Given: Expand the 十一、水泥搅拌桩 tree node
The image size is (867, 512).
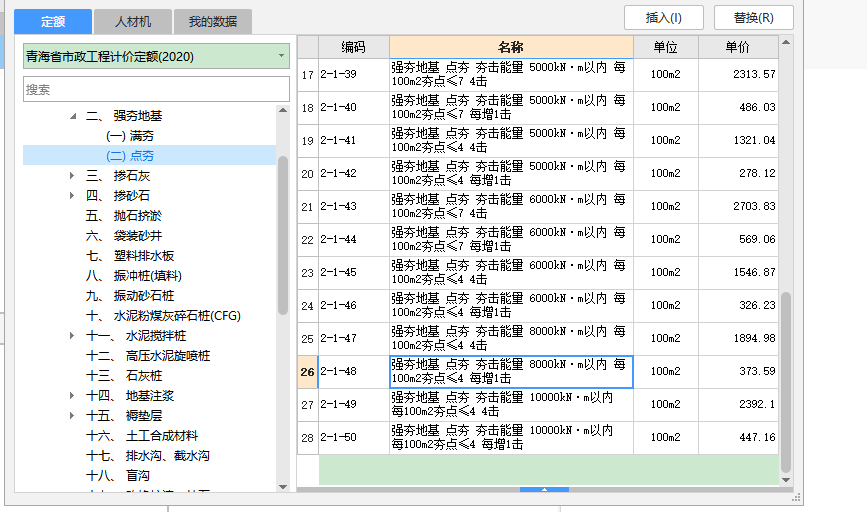Looking at the screenshot, I should (x=72, y=336).
